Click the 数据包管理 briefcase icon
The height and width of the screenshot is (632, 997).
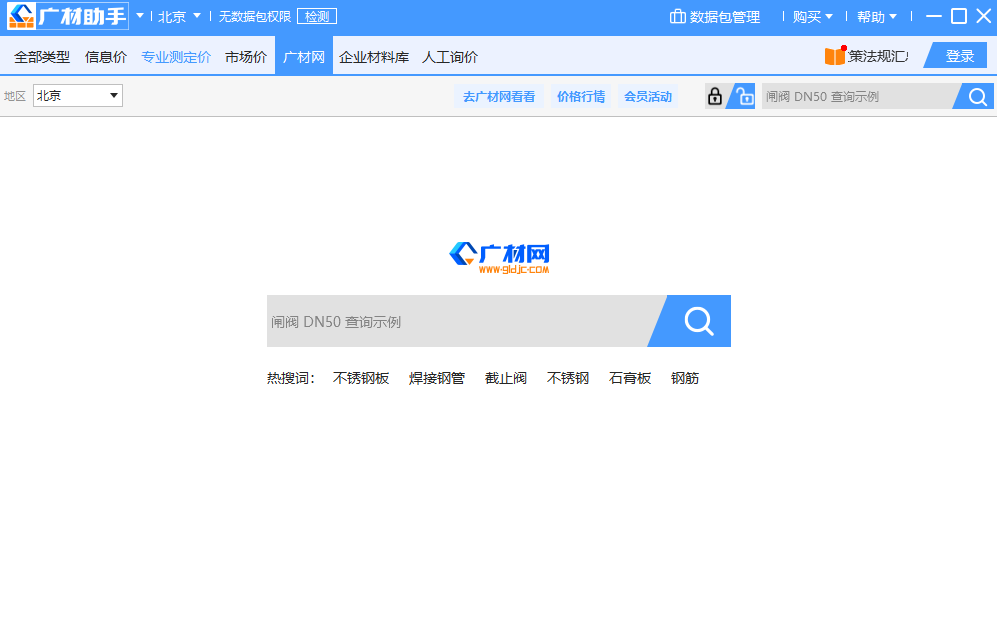click(x=677, y=17)
